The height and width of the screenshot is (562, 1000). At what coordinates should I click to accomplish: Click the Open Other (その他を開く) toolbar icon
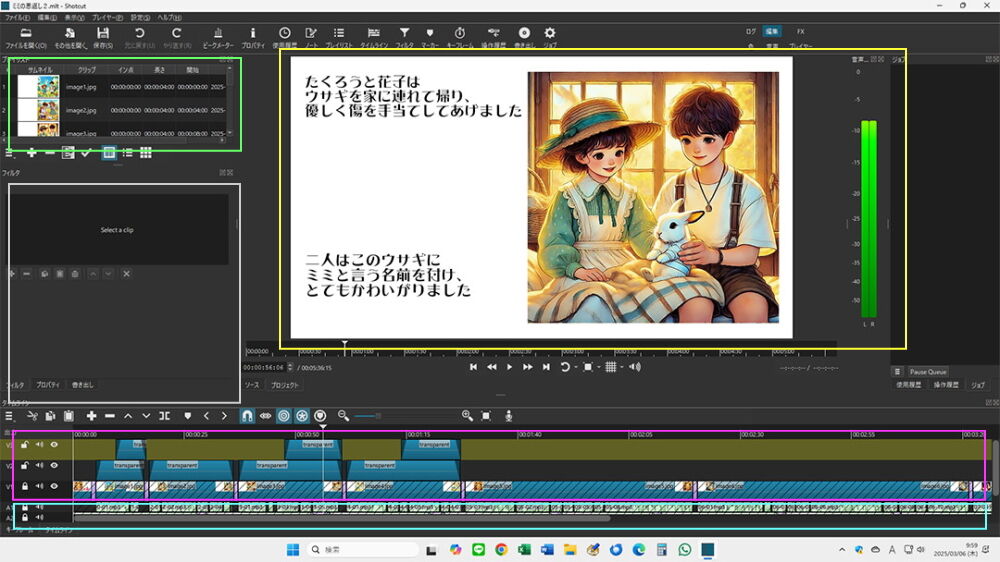coord(70,33)
